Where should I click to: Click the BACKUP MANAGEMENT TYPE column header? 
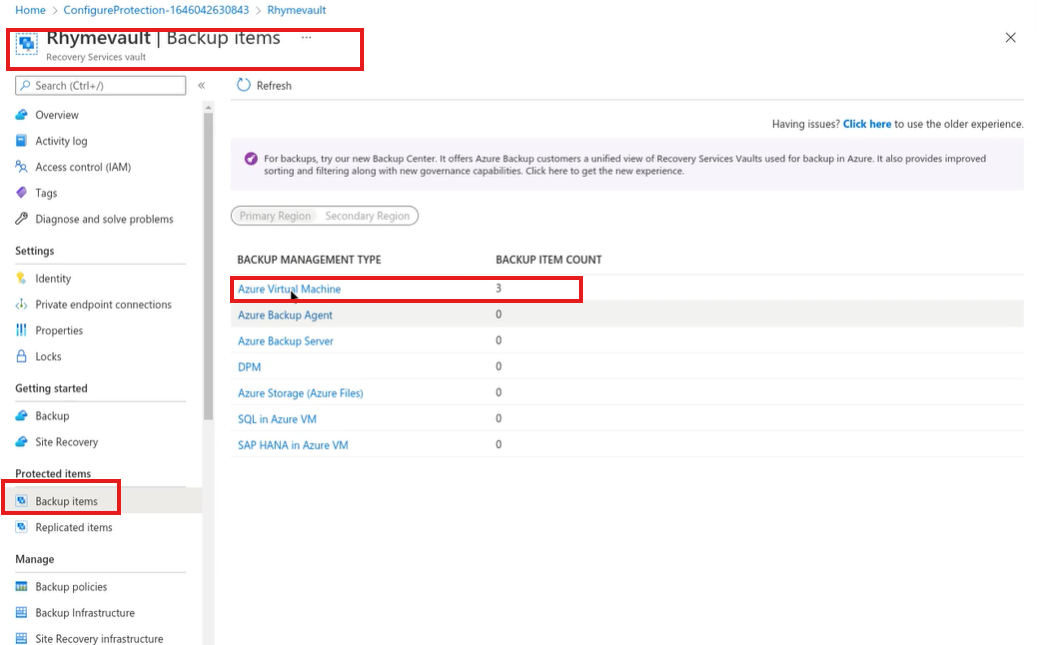pyautogui.click(x=309, y=259)
